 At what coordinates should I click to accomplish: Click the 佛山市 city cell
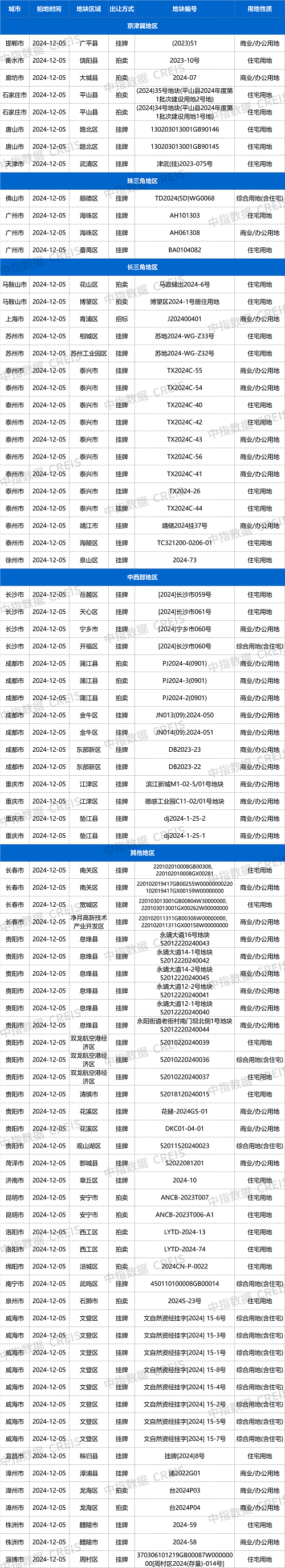(15, 198)
